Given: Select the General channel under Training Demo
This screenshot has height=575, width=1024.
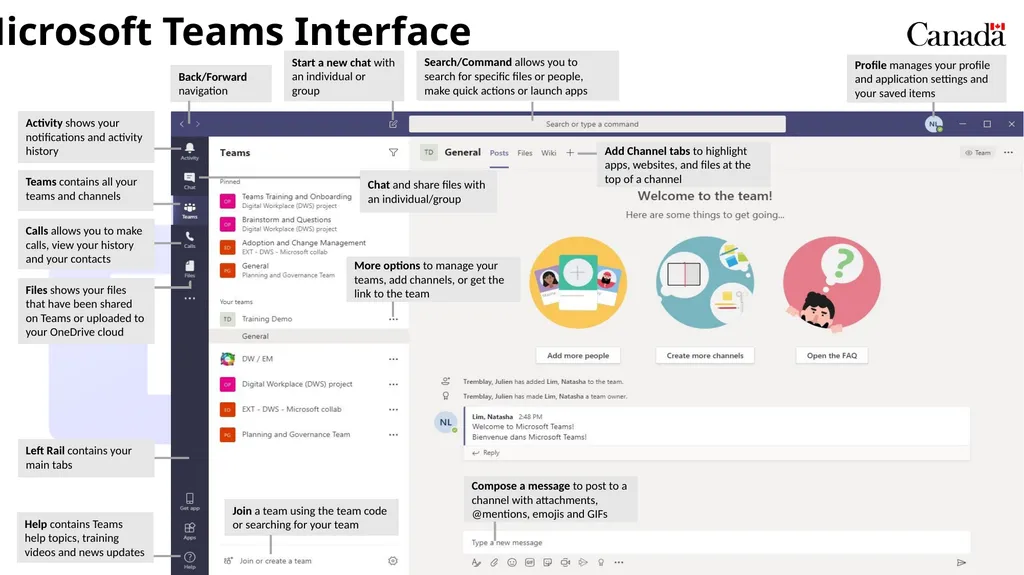Looking at the screenshot, I should [309, 336].
